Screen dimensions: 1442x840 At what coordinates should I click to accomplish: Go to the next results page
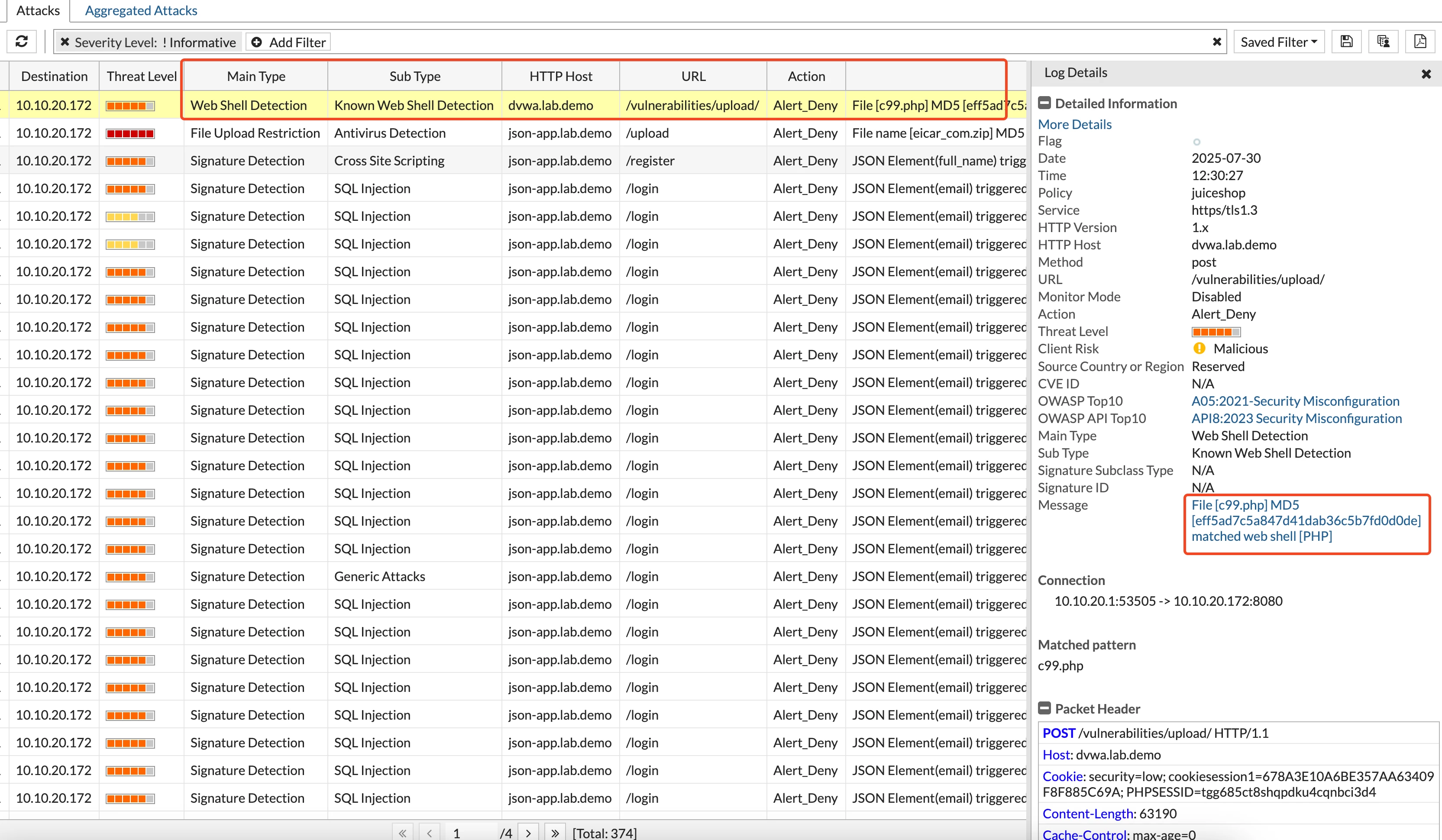tap(528, 833)
